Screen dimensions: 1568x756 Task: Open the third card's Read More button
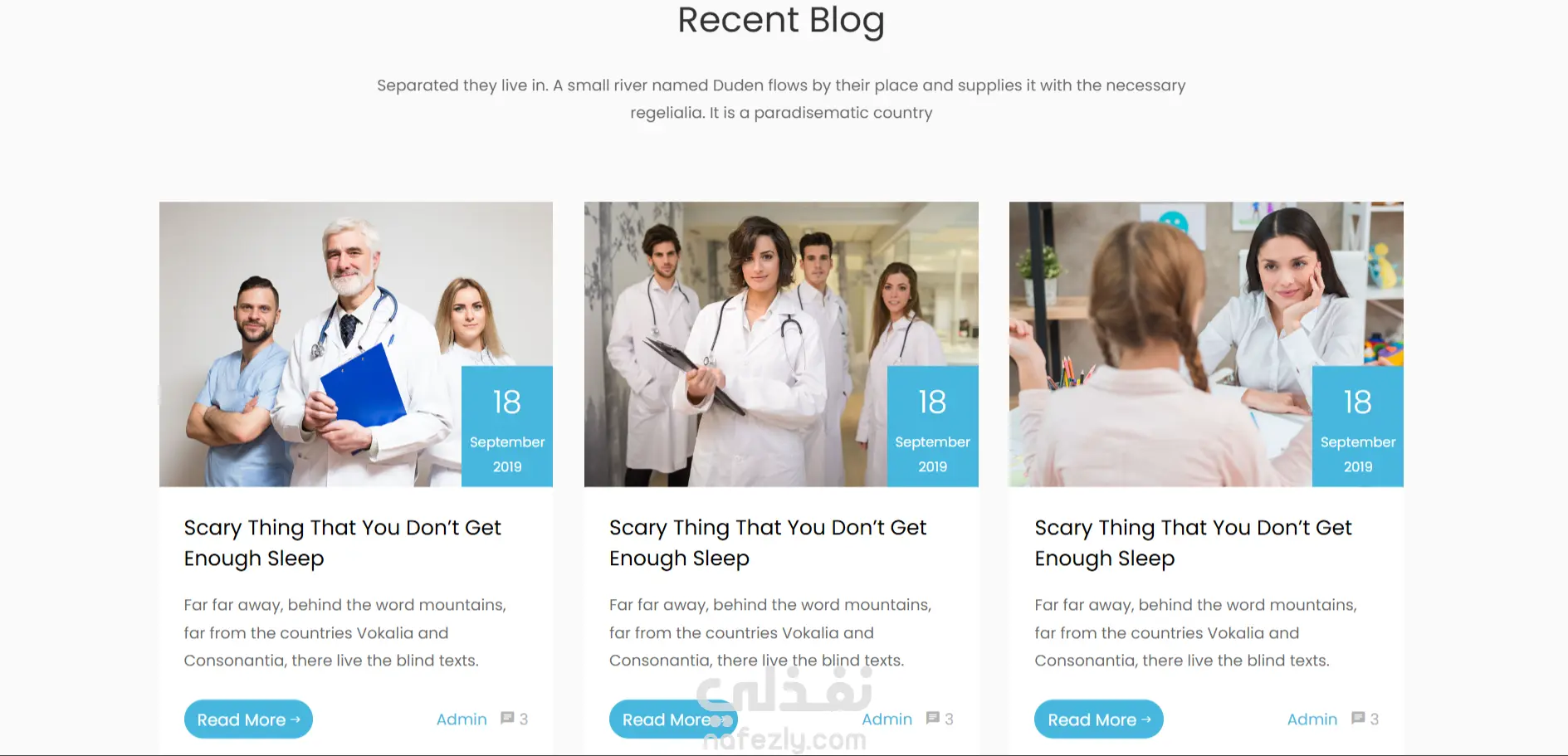tap(1099, 719)
